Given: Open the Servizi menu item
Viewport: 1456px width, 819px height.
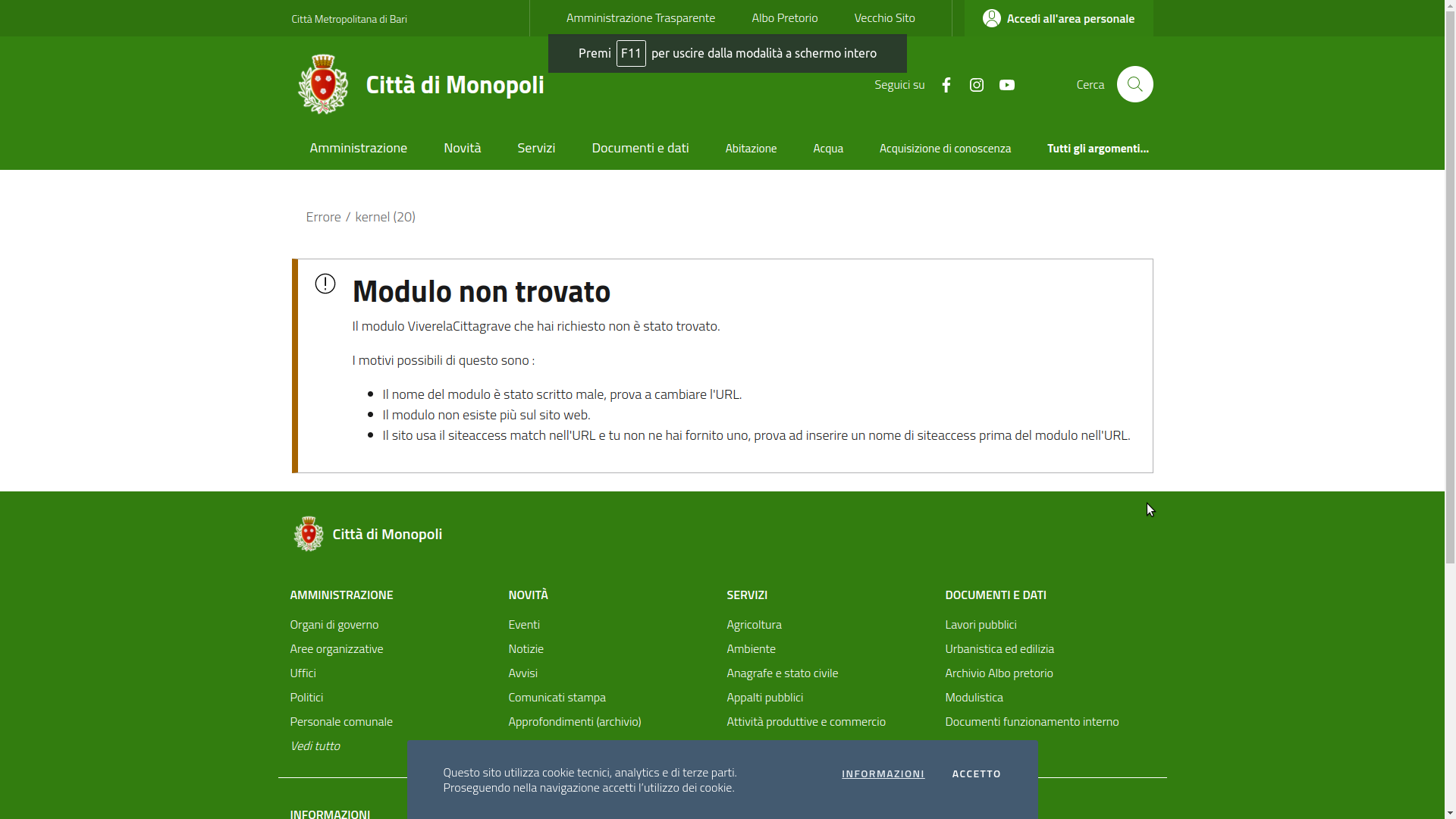Looking at the screenshot, I should pos(535,148).
